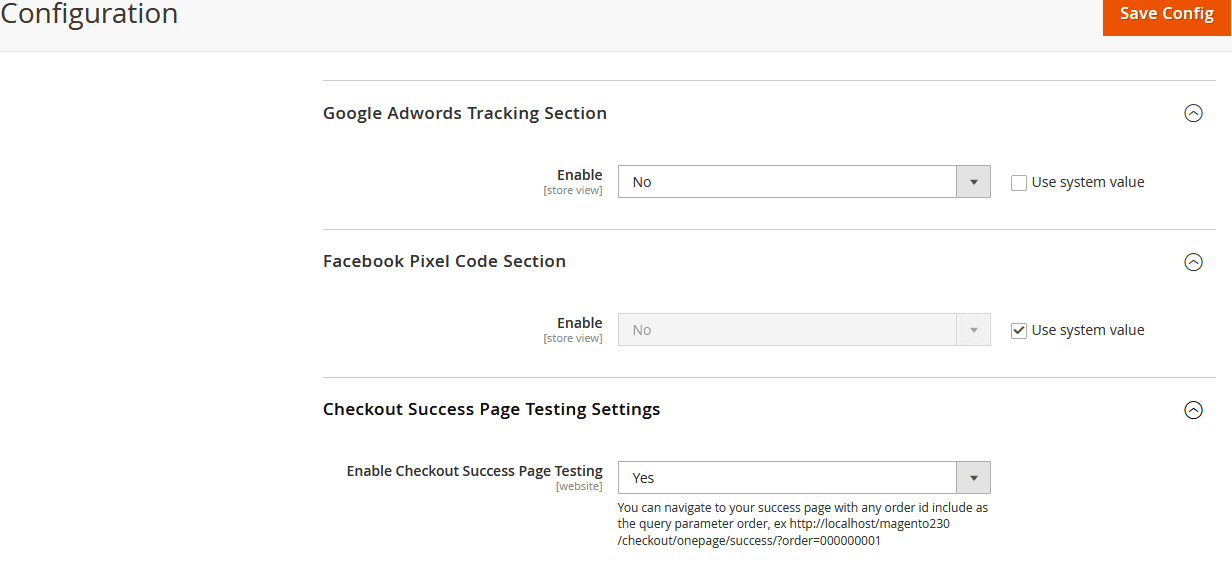Click the Configuration page title
Image resolution: width=1232 pixels, height=570 pixels.
click(89, 15)
